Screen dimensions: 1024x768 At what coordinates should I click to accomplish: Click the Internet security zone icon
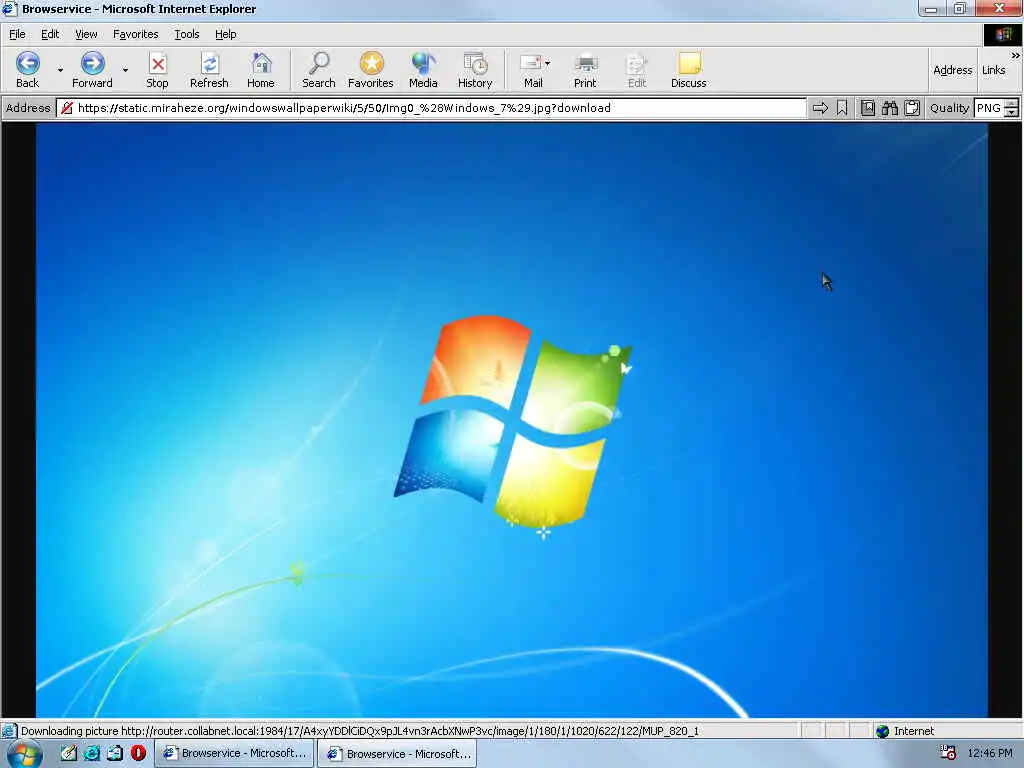(882, 731)
